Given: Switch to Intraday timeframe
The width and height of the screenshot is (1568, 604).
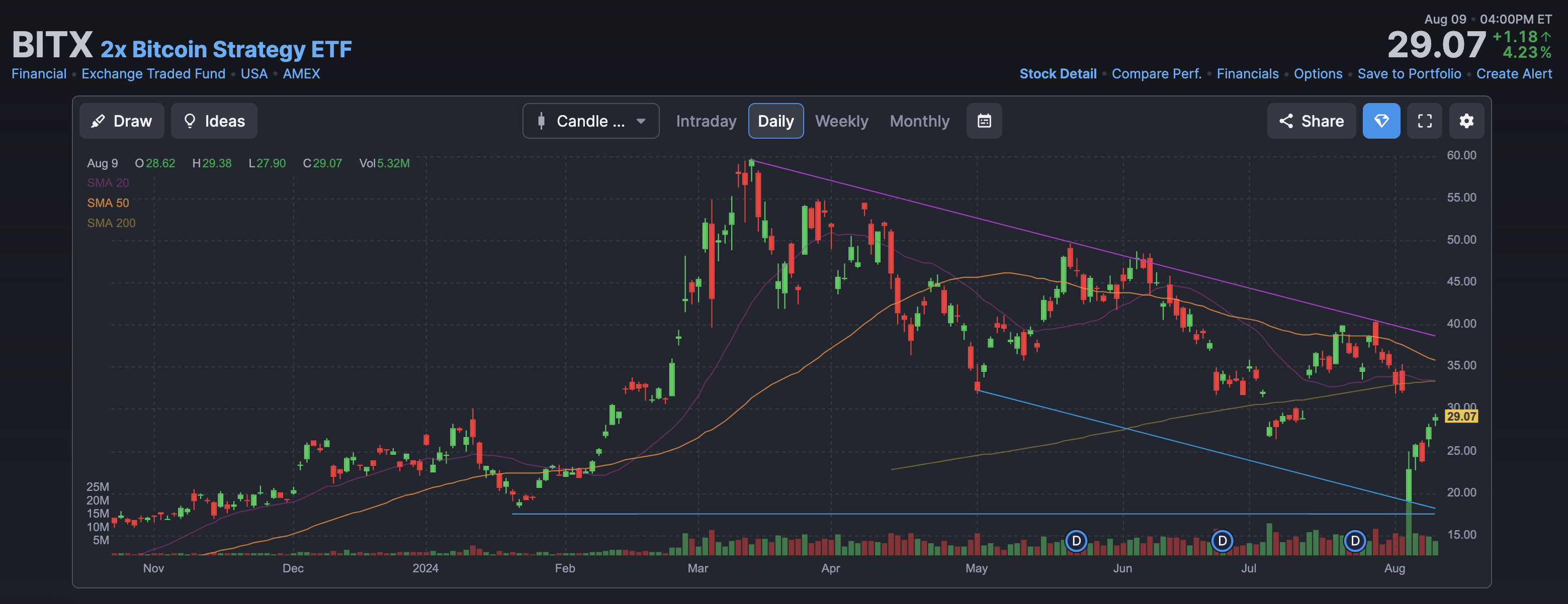Looking at the screenshot, I should click(706, 121).
